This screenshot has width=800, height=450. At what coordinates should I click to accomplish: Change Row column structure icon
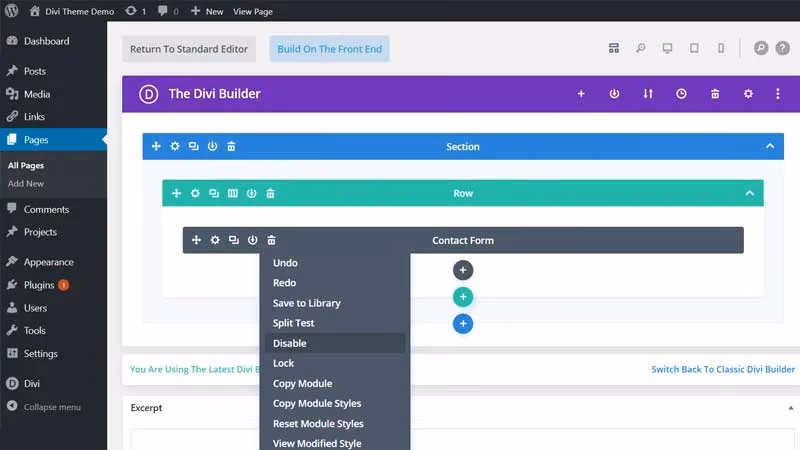(233, 193)
